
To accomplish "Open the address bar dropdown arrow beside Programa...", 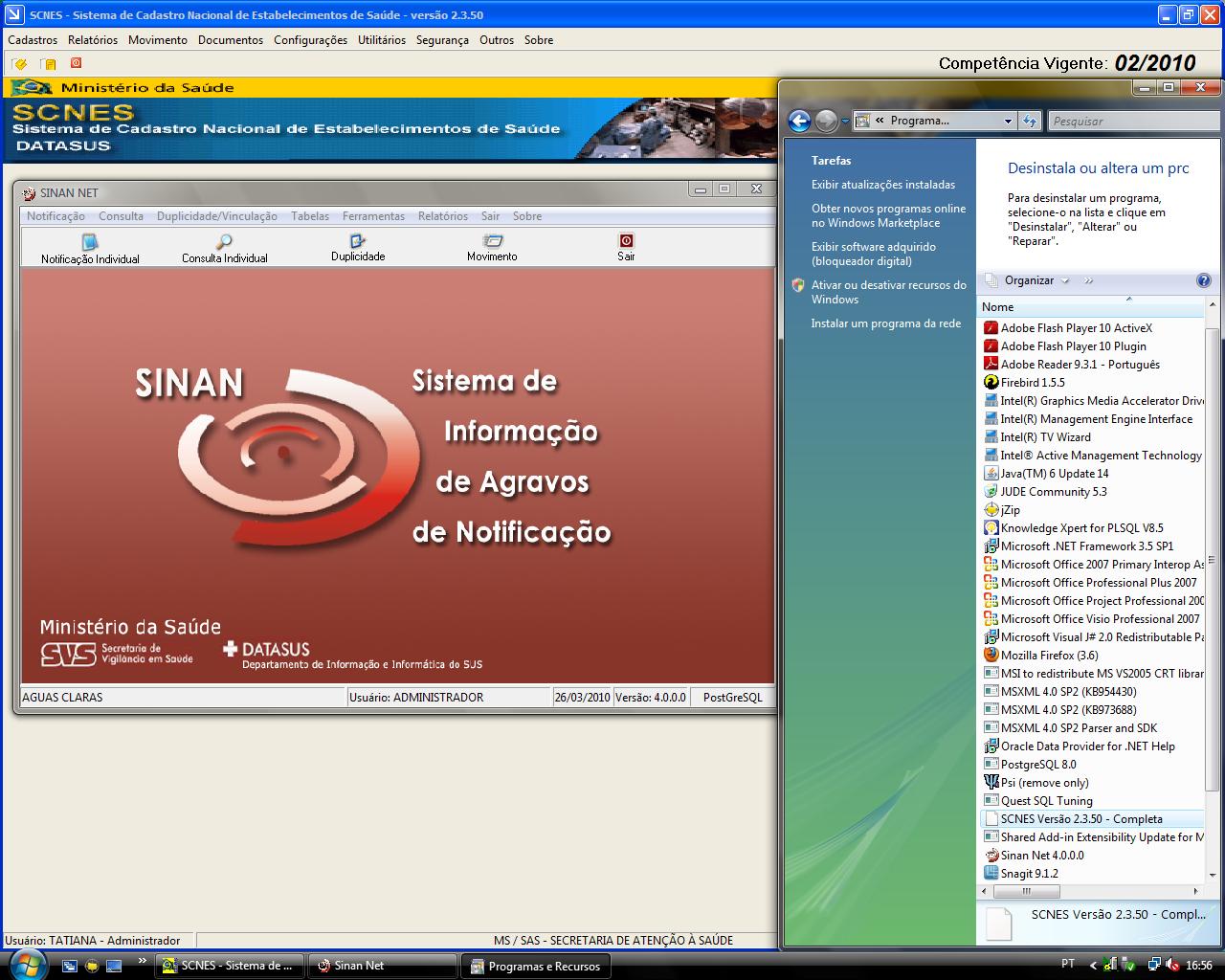I will click(1008, 121).
